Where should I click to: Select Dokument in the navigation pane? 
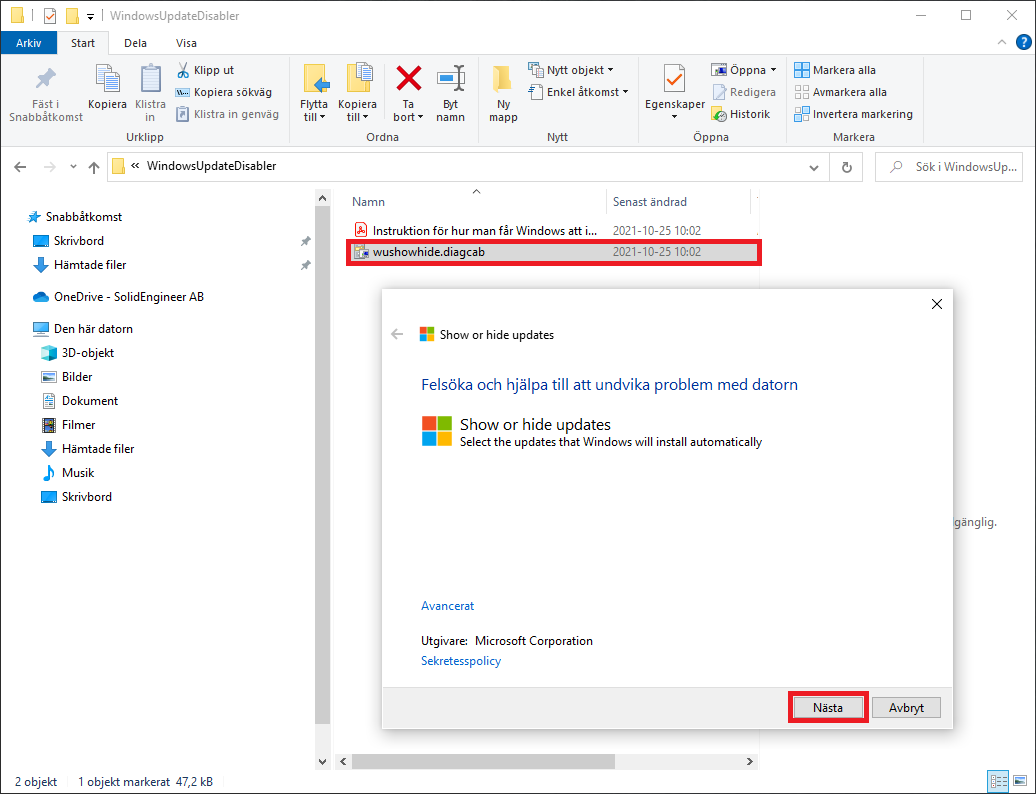(x=90, y=401)
